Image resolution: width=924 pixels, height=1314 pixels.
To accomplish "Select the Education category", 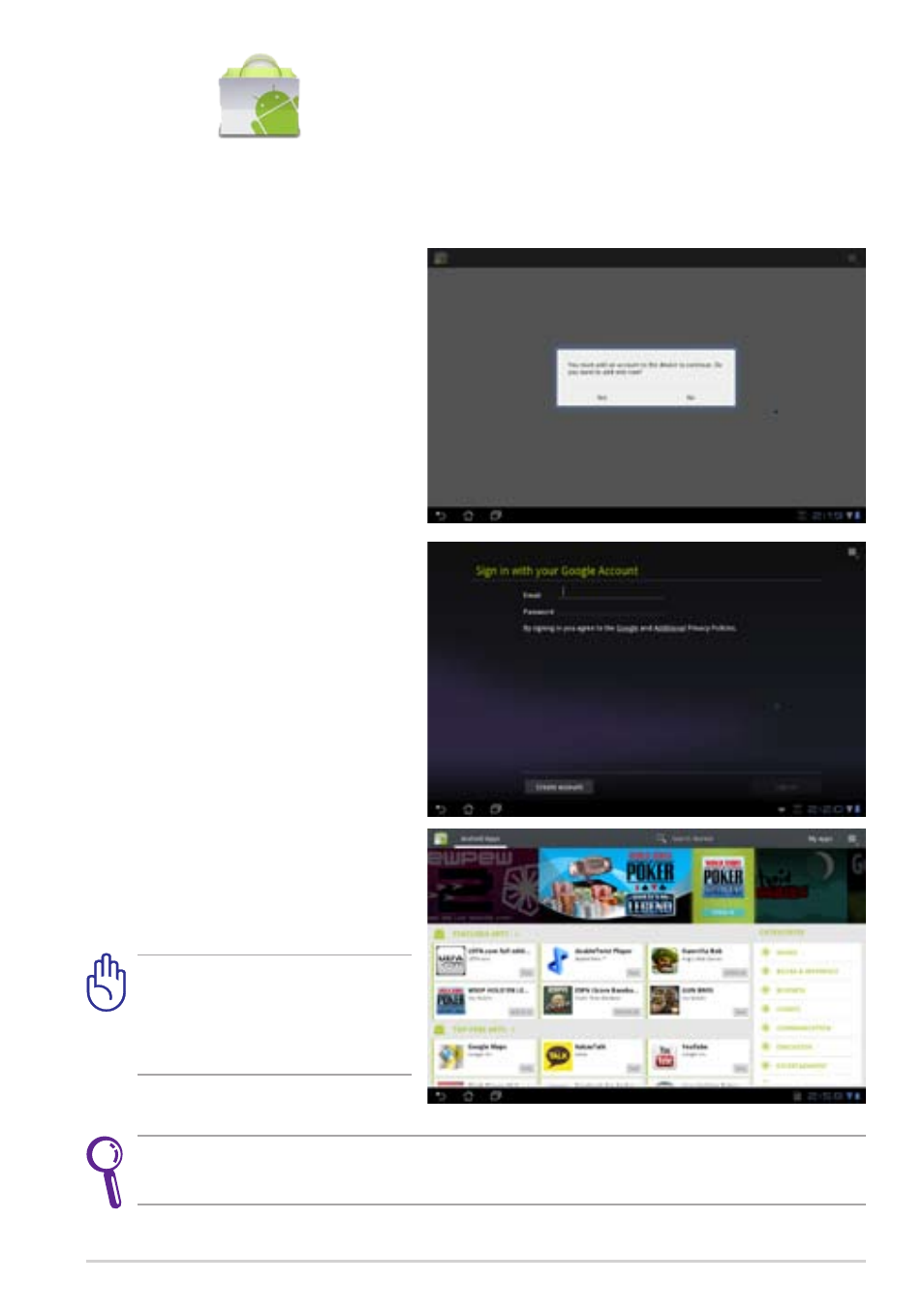I will [x=794, y=1047].
